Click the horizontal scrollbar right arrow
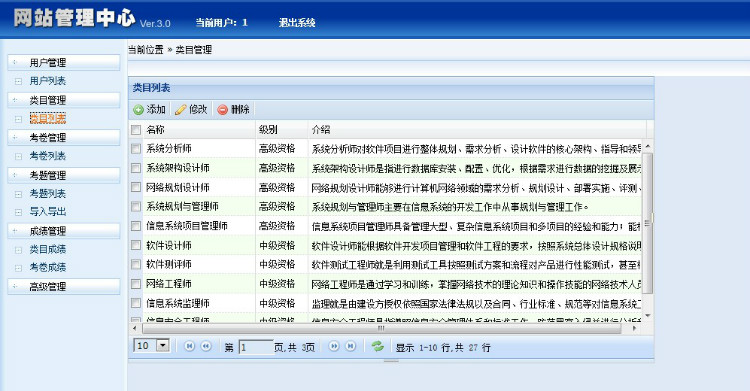The height and width of the screenshot is (391, 750). pos(634,328)
